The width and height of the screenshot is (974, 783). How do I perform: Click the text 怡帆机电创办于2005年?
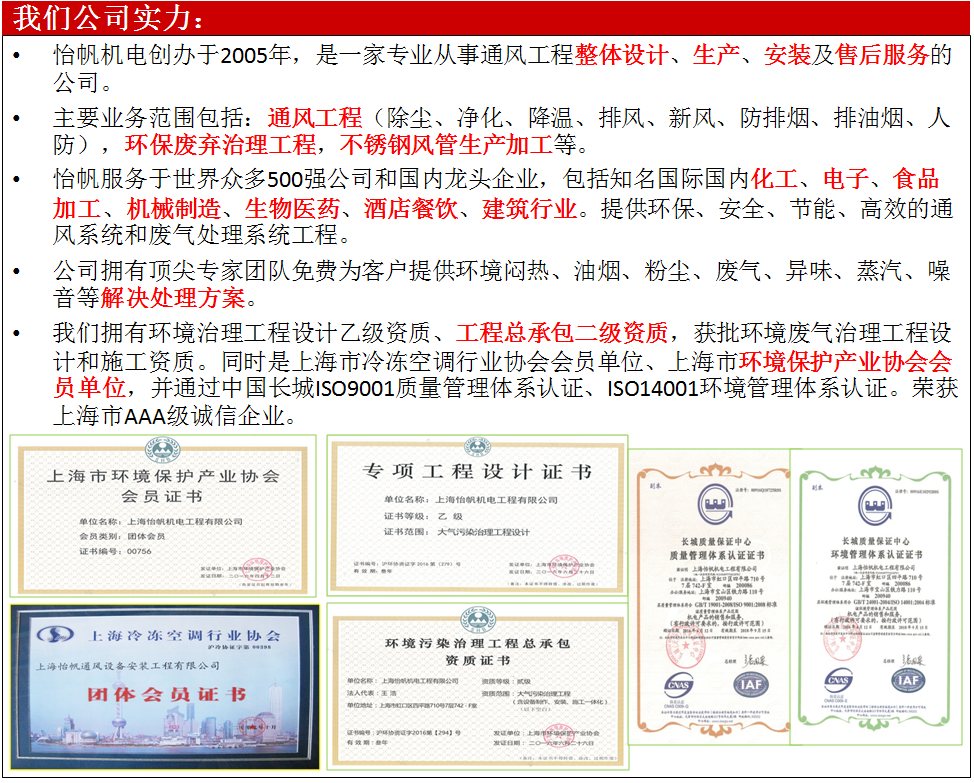point(172,55)
